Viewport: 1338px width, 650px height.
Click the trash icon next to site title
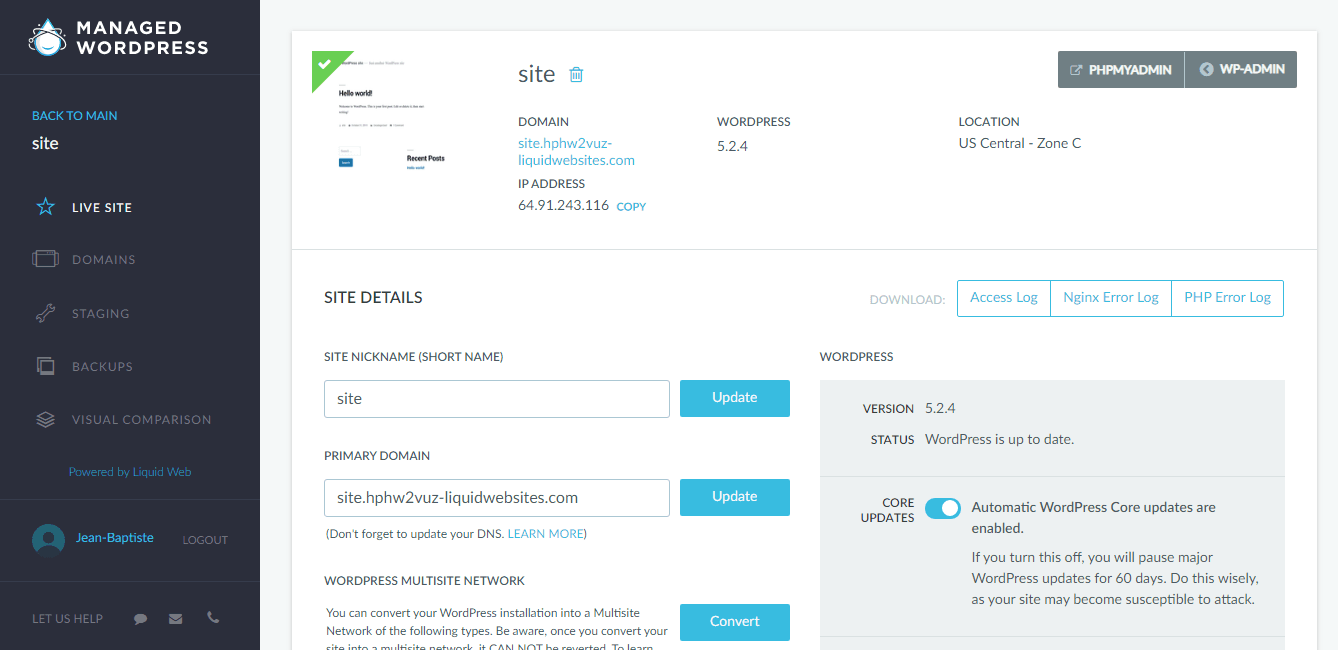coord(576,74)
